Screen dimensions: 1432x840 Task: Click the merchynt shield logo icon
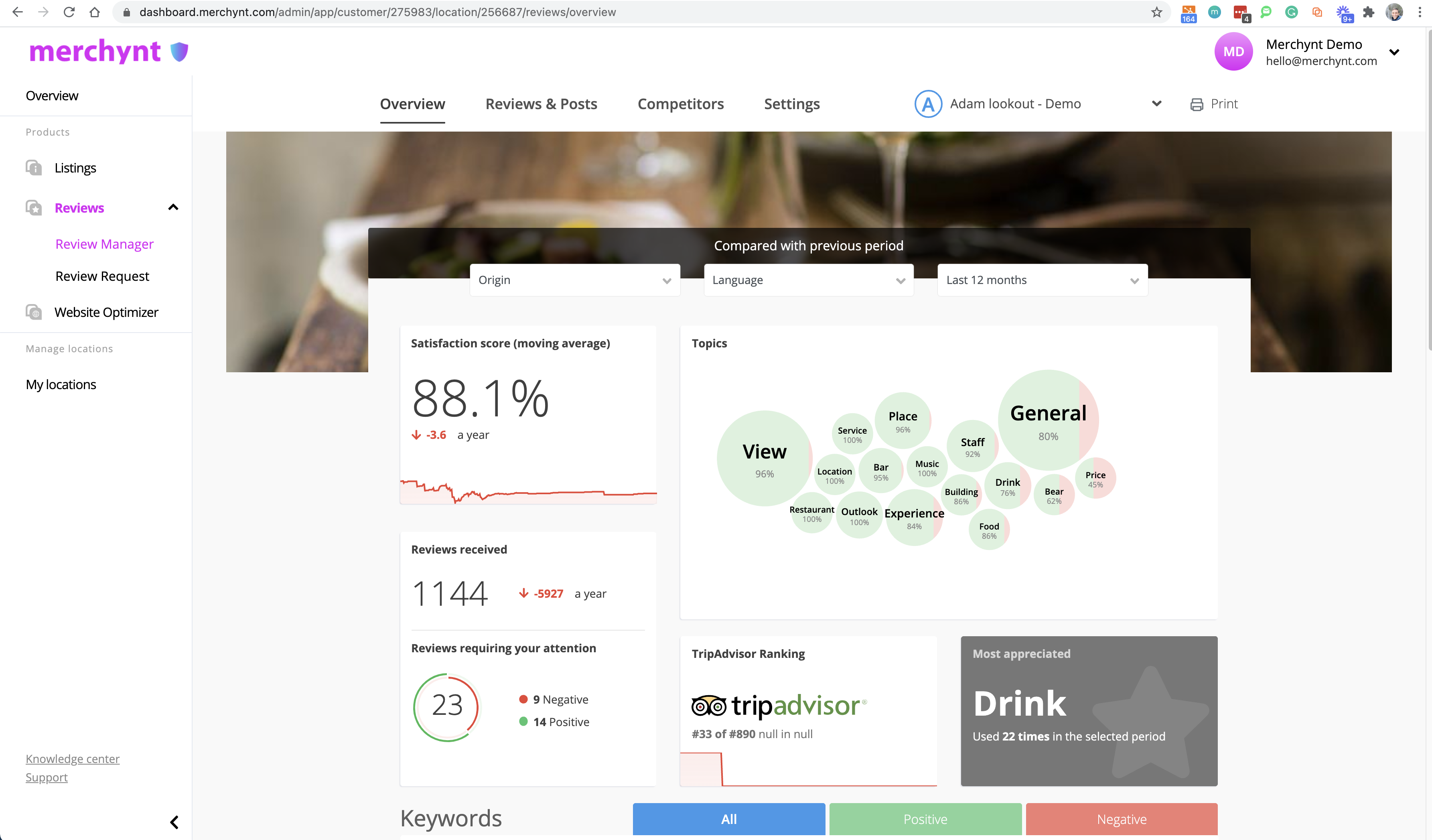pos(179,52)
